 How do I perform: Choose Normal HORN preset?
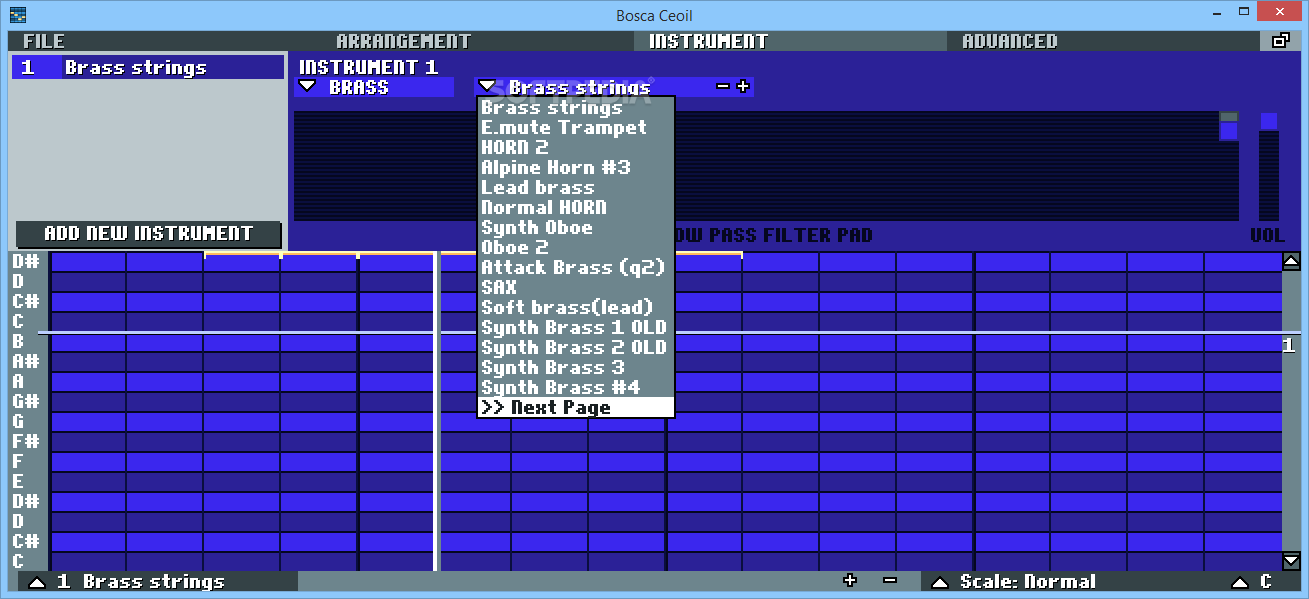(x=576, y=207)
